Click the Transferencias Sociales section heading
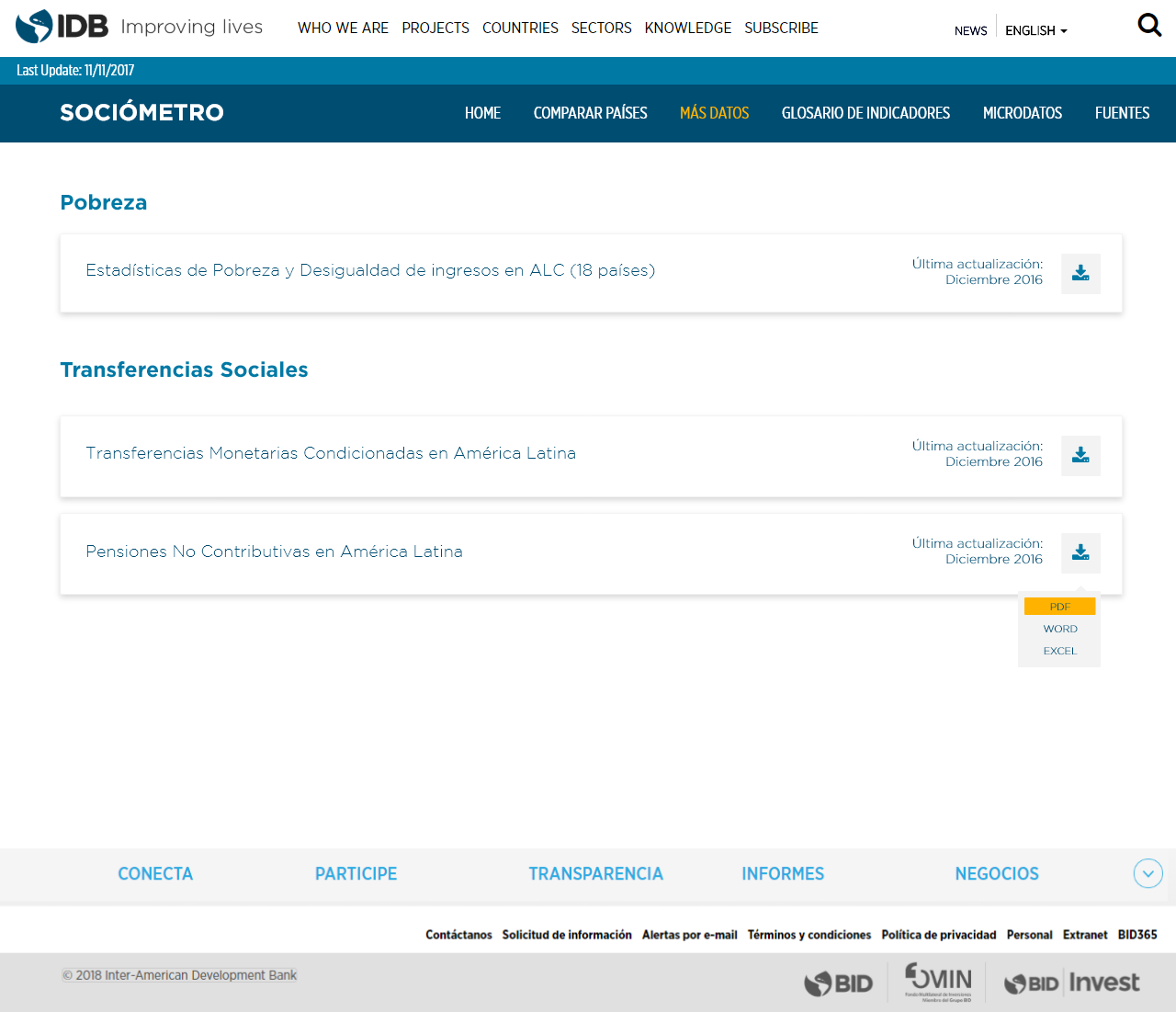1176x1012 pixels. pyautogui.click(x=184, y=370)
